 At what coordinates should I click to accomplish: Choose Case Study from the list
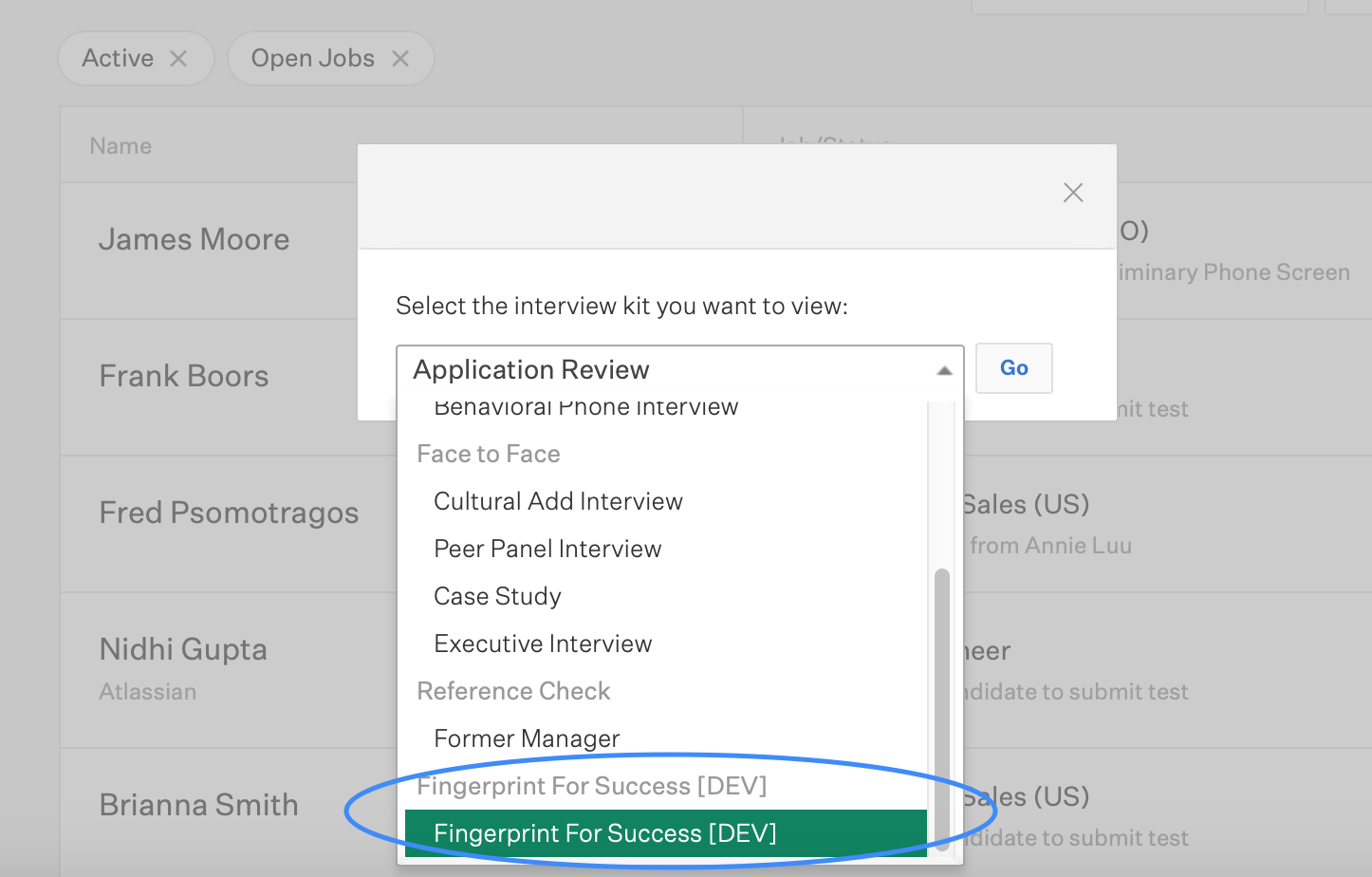(x=497, y=596)
